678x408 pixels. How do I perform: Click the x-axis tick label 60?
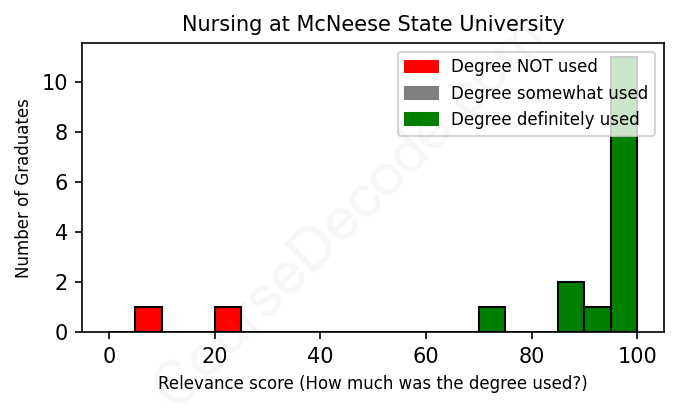[426, 356]
